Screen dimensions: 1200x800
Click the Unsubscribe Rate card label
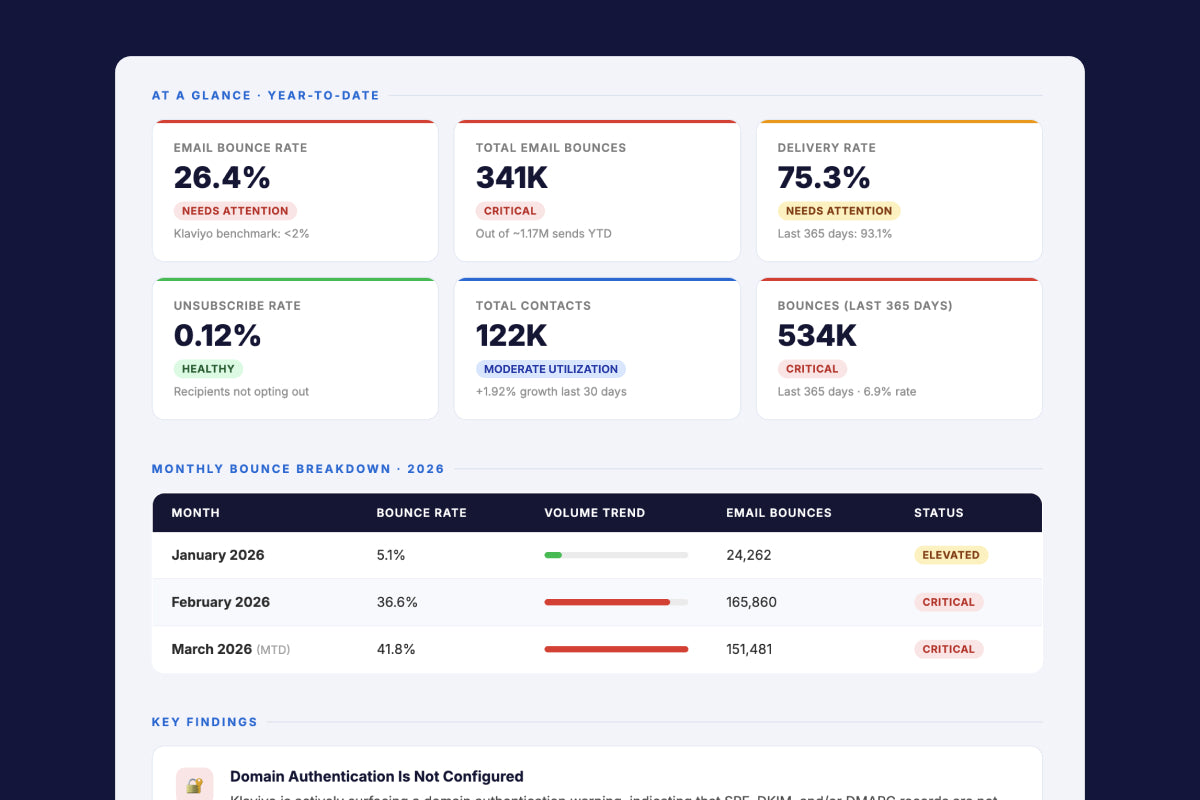237,306
